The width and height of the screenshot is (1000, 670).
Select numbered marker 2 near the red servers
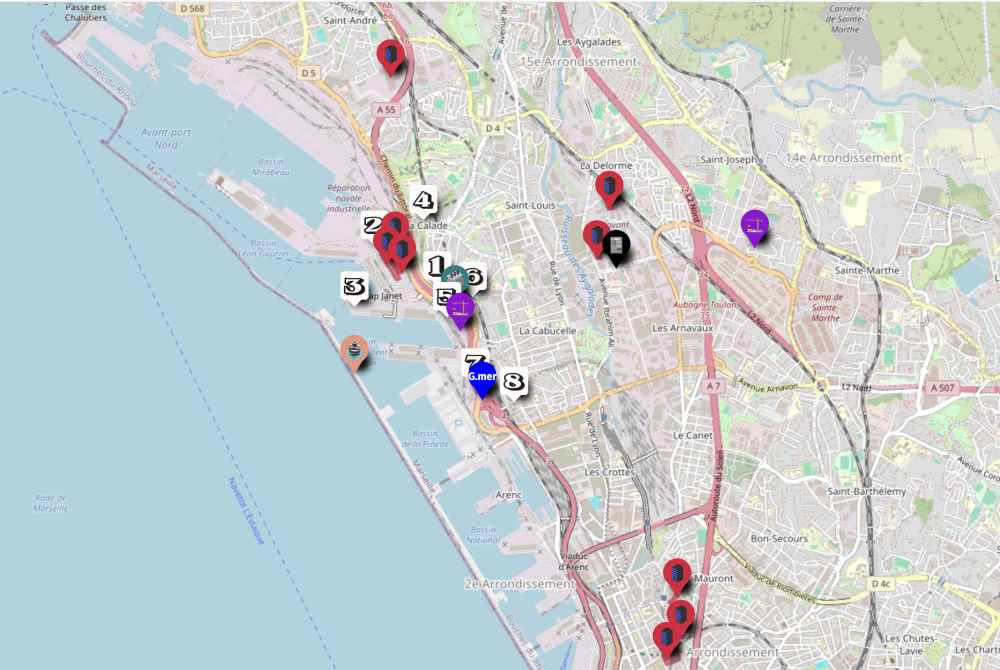[373, 225]
